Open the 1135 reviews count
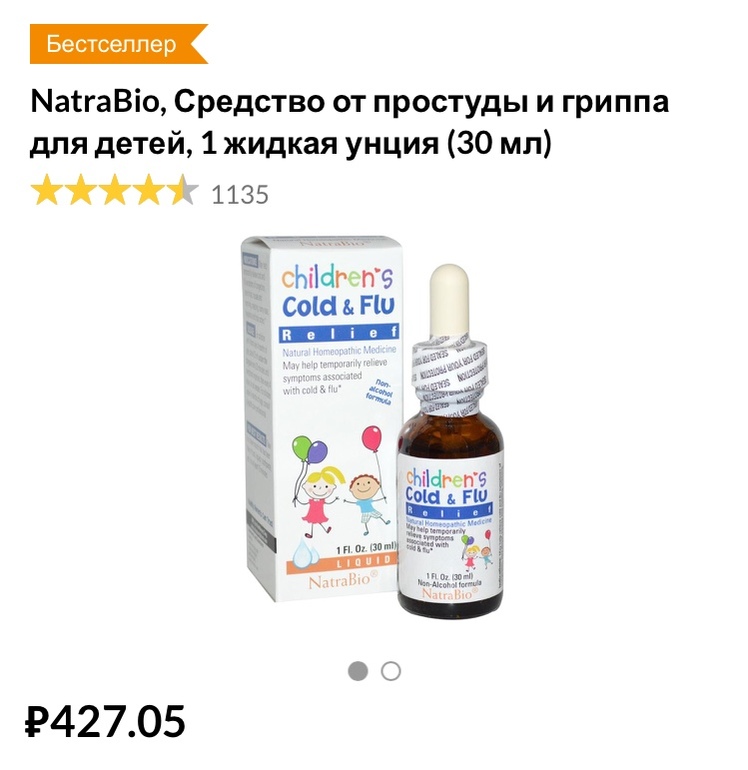 point(240,194)
